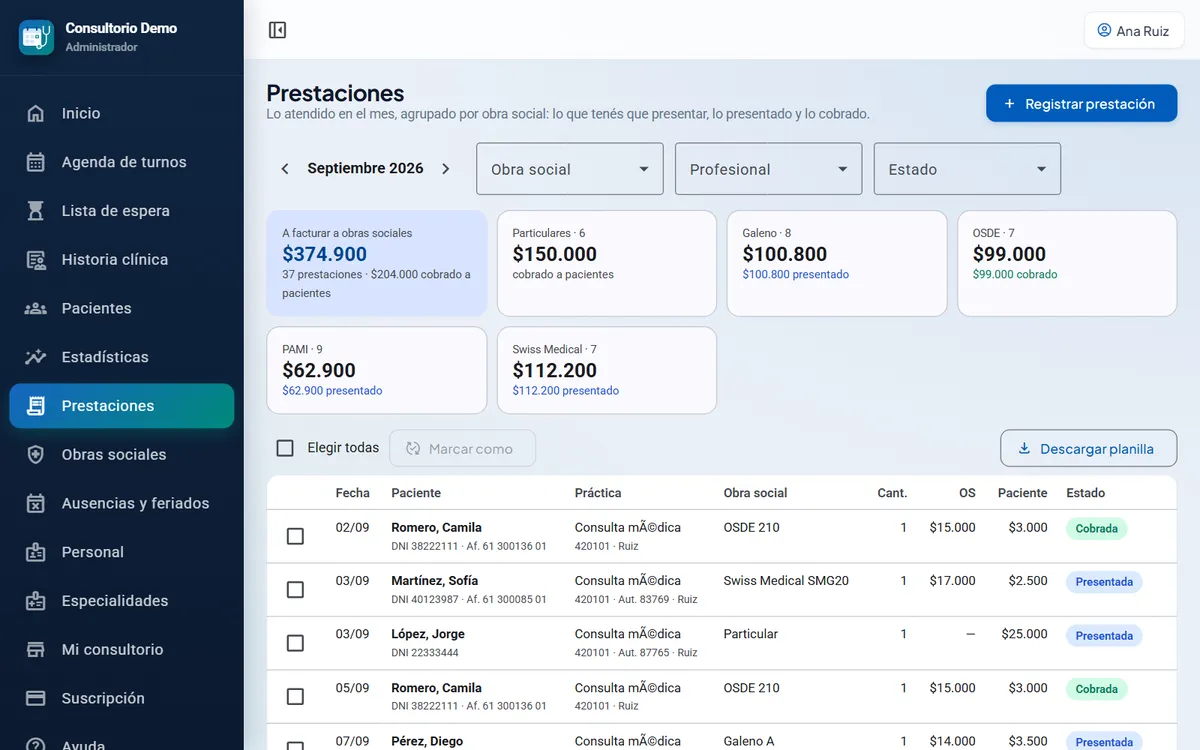
Task: Click the Consultorio Demo logo icon
Action: (x=37, y=37)
